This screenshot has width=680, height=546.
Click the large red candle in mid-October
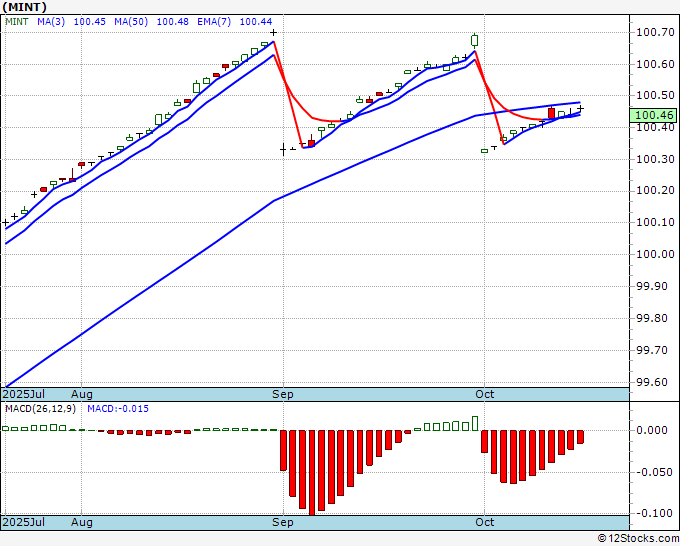point(552,113)
